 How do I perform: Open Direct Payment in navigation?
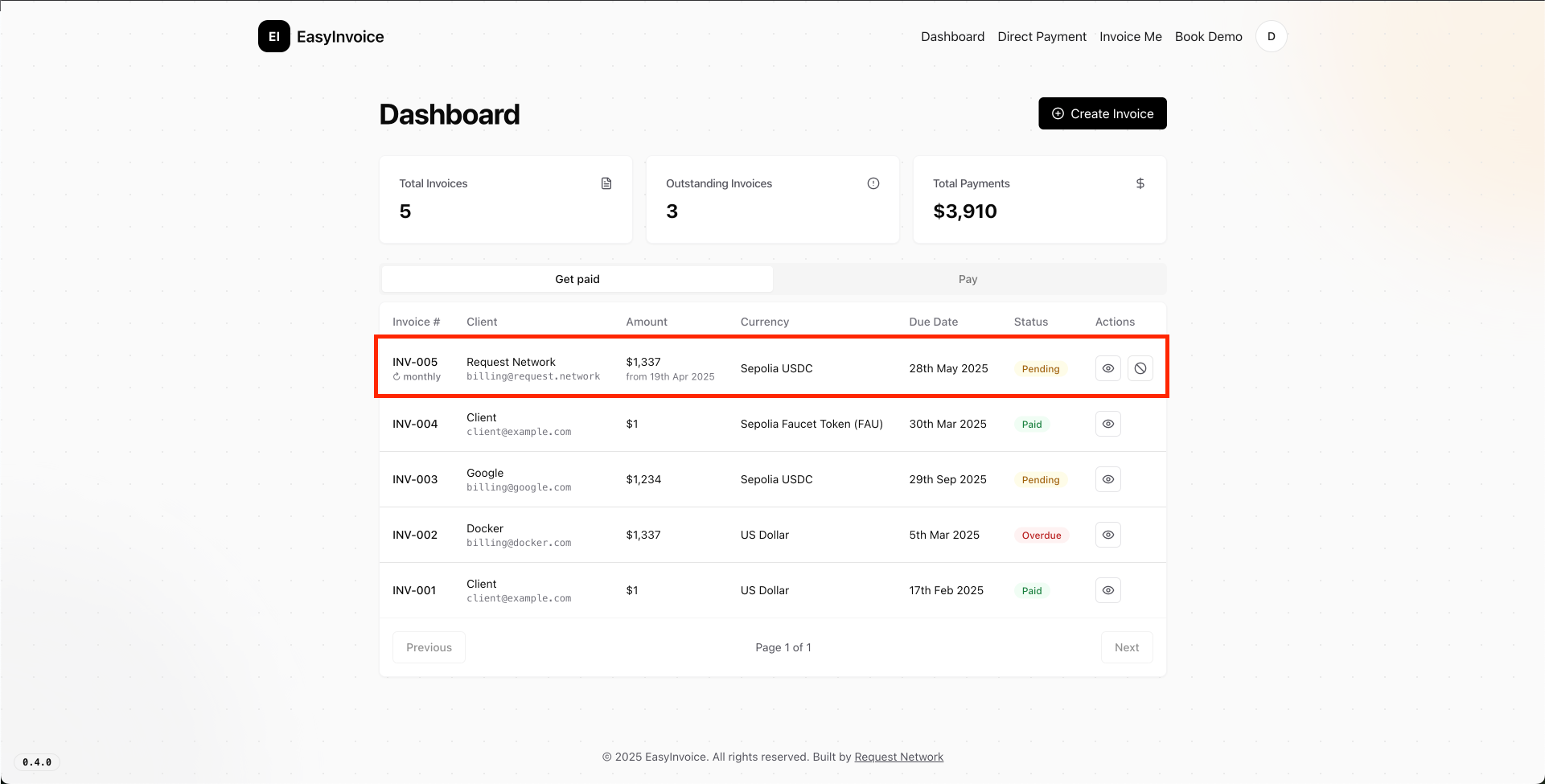(x=1042, y=36)
